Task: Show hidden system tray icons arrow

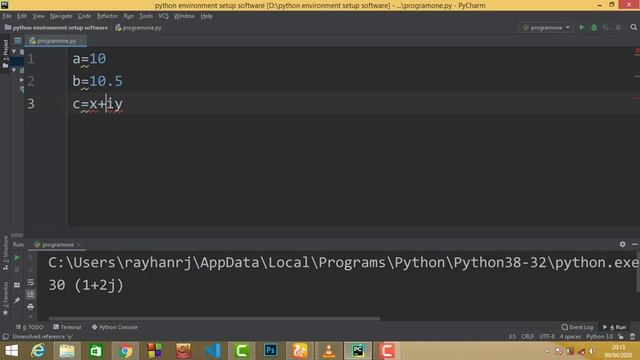Action: pos(547,351)
